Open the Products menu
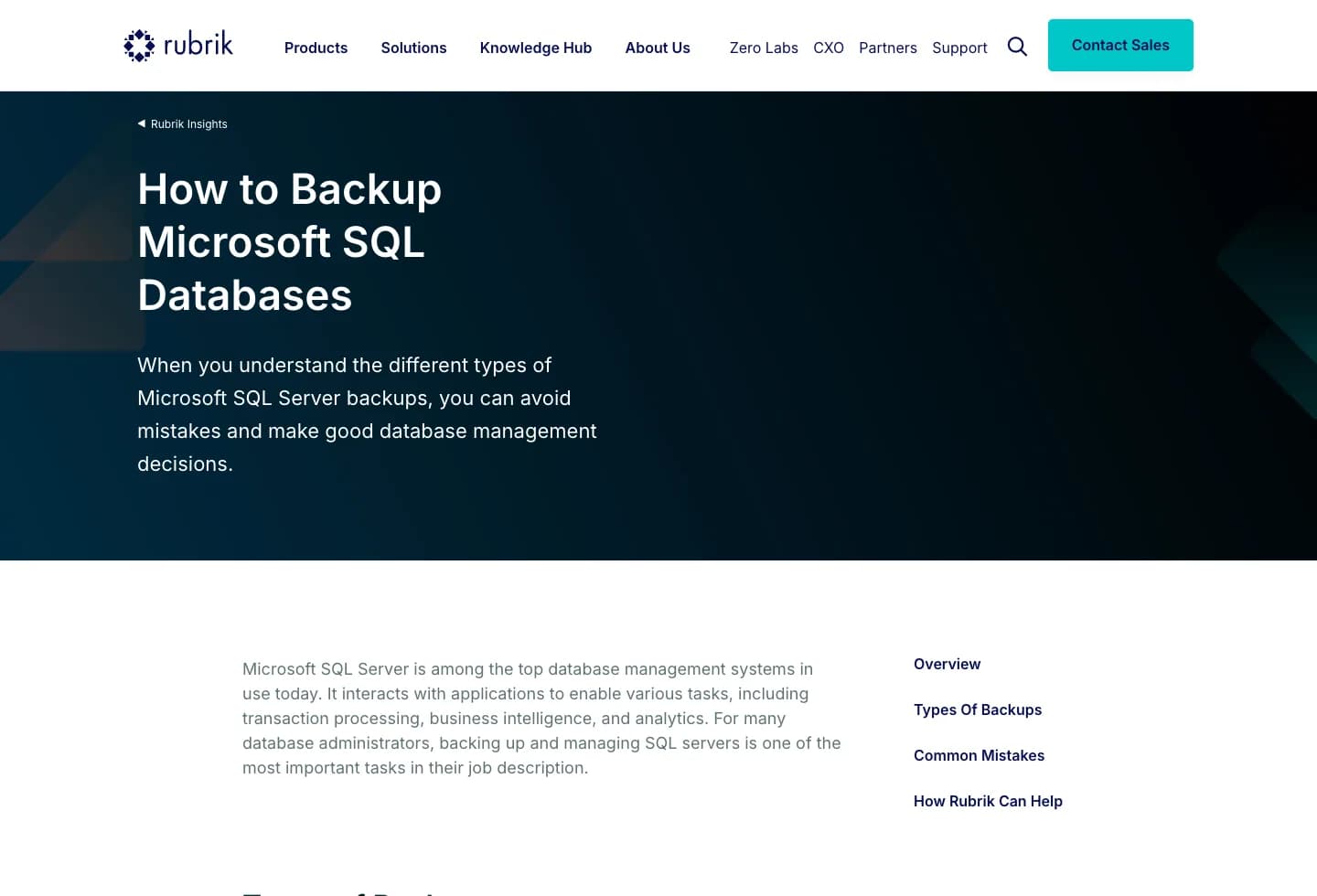The image size is (1317, 896). [x=316, y=48]
